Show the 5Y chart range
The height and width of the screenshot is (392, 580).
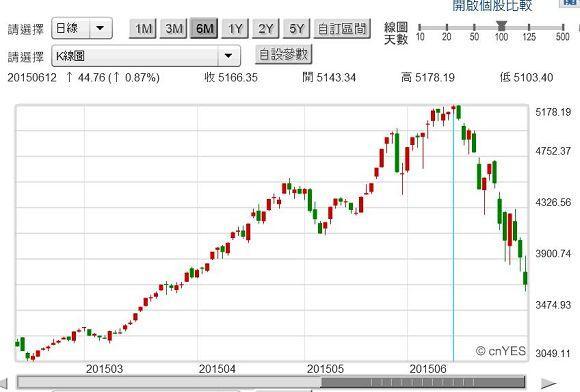pyautogui.click(x=296, y=28)
